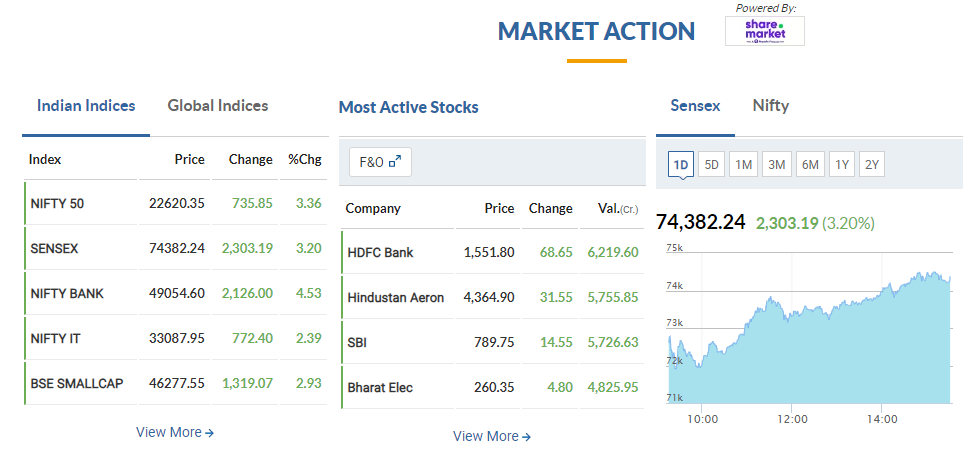Select the Sensex chart tab

coord(695,106)
